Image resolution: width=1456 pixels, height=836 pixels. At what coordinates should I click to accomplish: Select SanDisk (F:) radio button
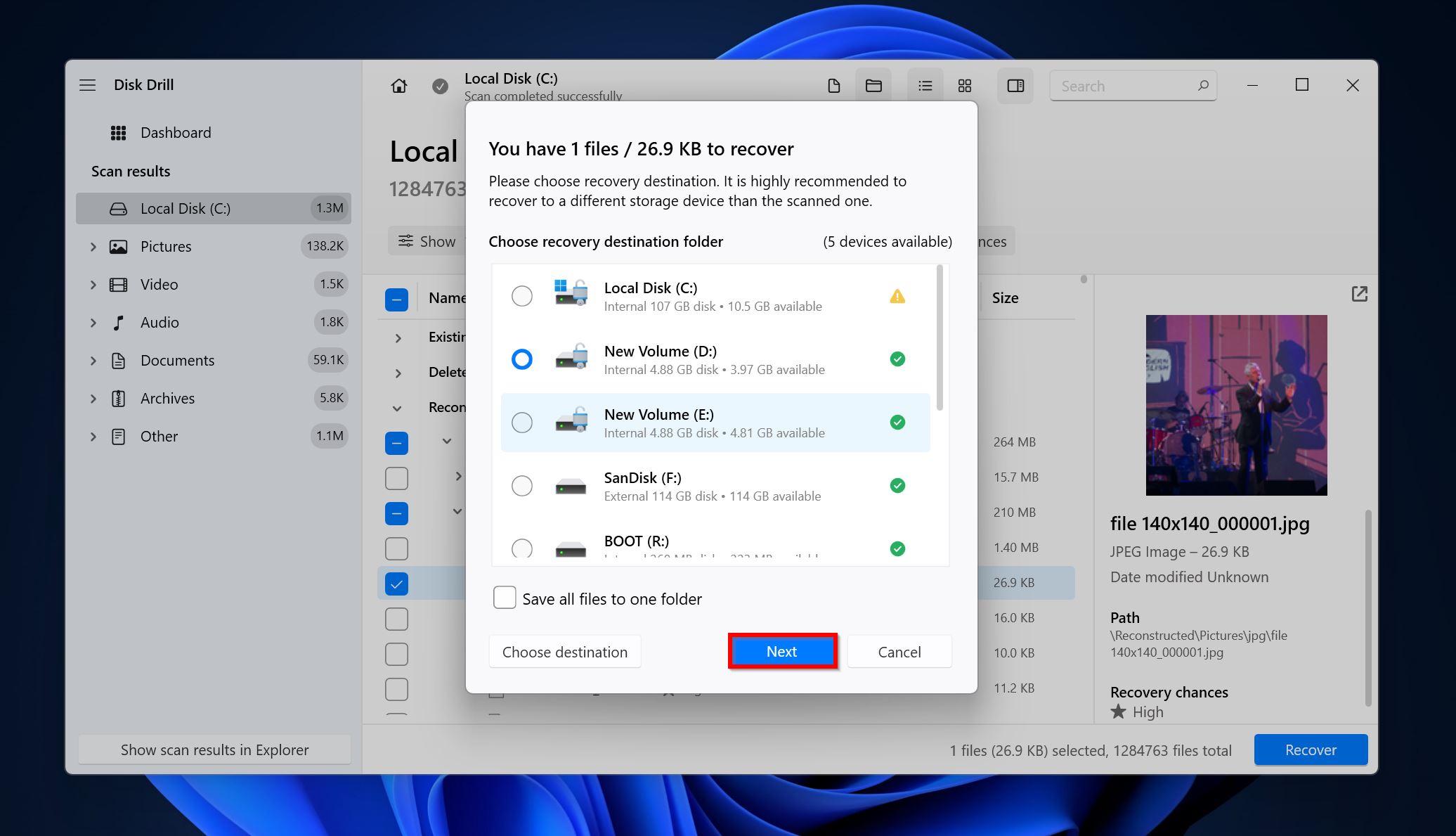point(522,486)
